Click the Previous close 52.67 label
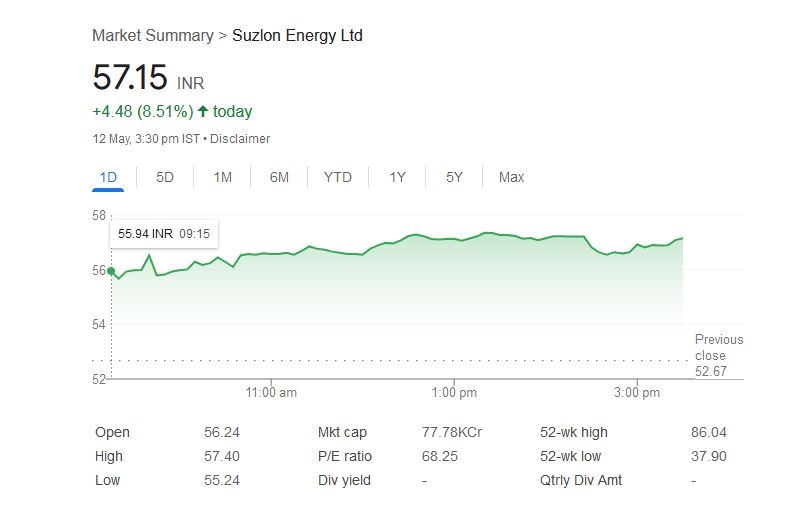 [x=719, y=355]
